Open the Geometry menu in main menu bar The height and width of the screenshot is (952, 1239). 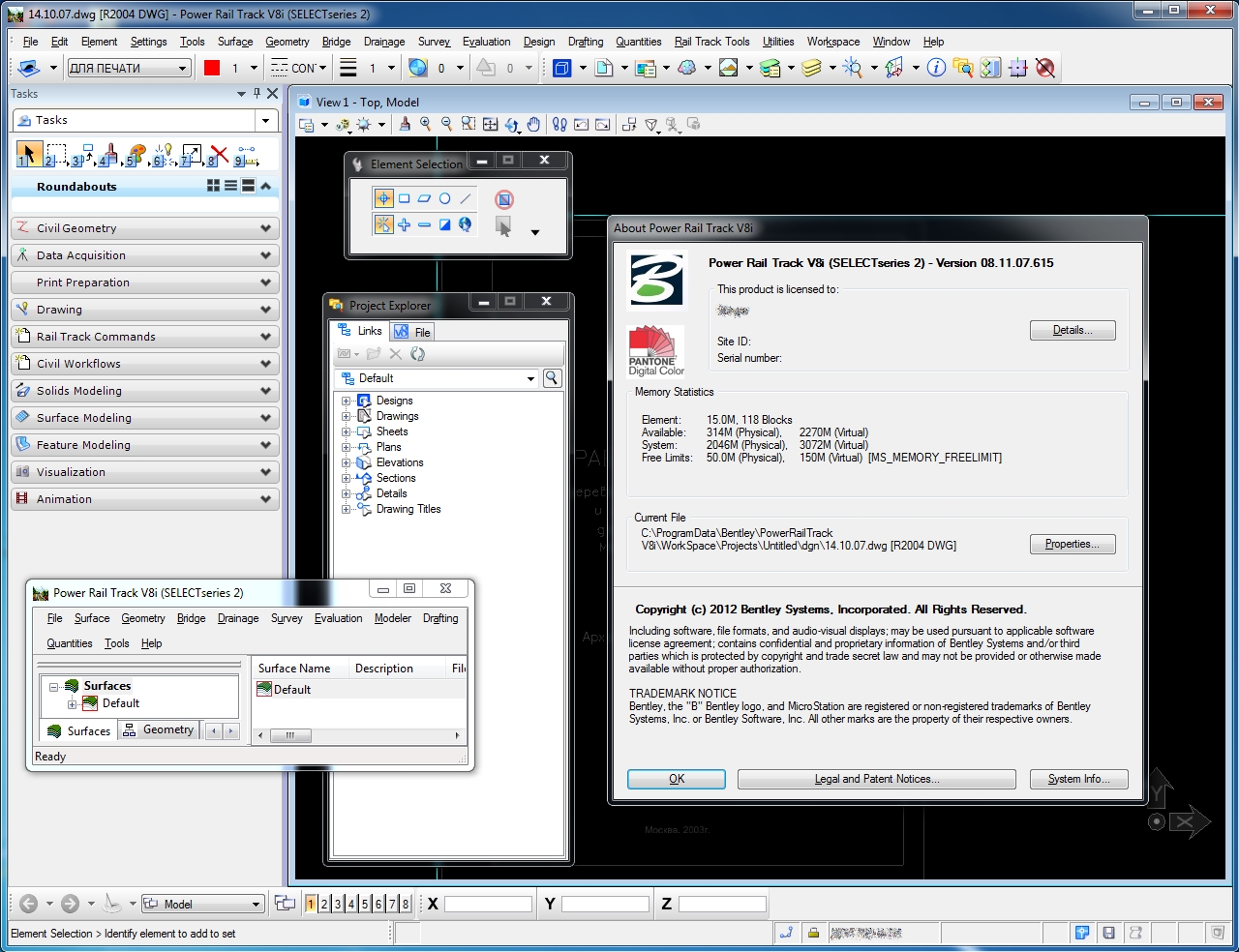point(287,42)
